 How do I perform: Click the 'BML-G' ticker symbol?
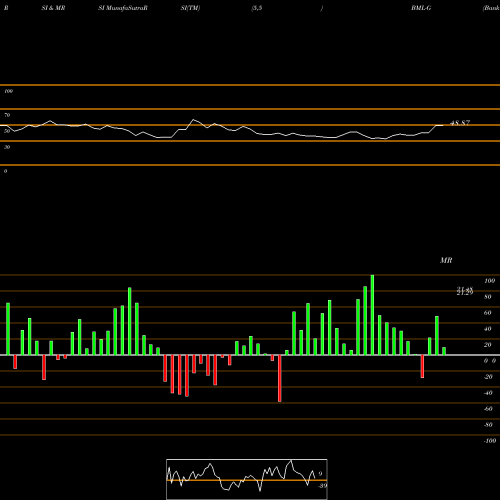click(x=421, y=8)
